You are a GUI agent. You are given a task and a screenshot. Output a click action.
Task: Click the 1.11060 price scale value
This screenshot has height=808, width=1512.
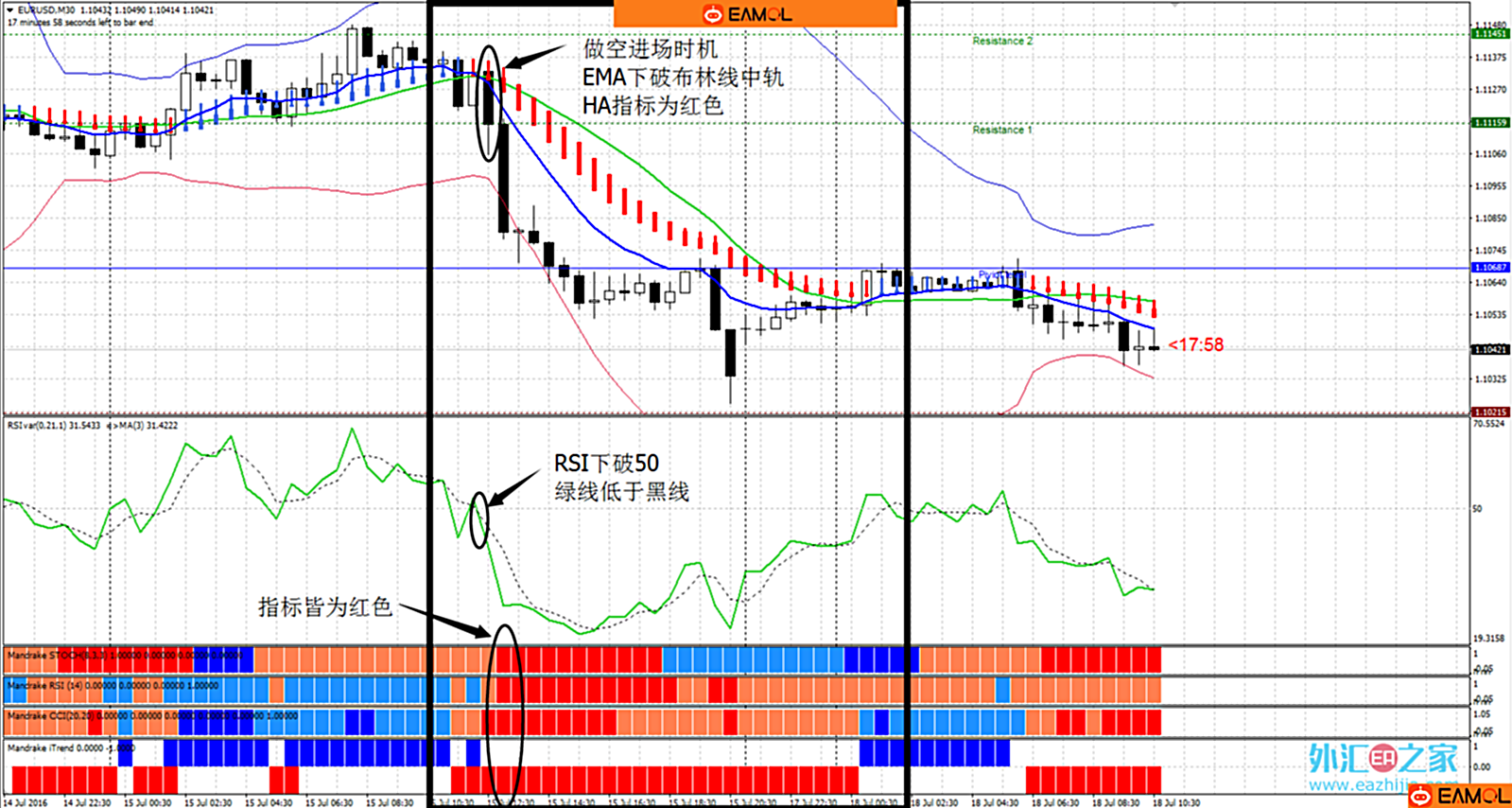click(x=1491, y=154)
